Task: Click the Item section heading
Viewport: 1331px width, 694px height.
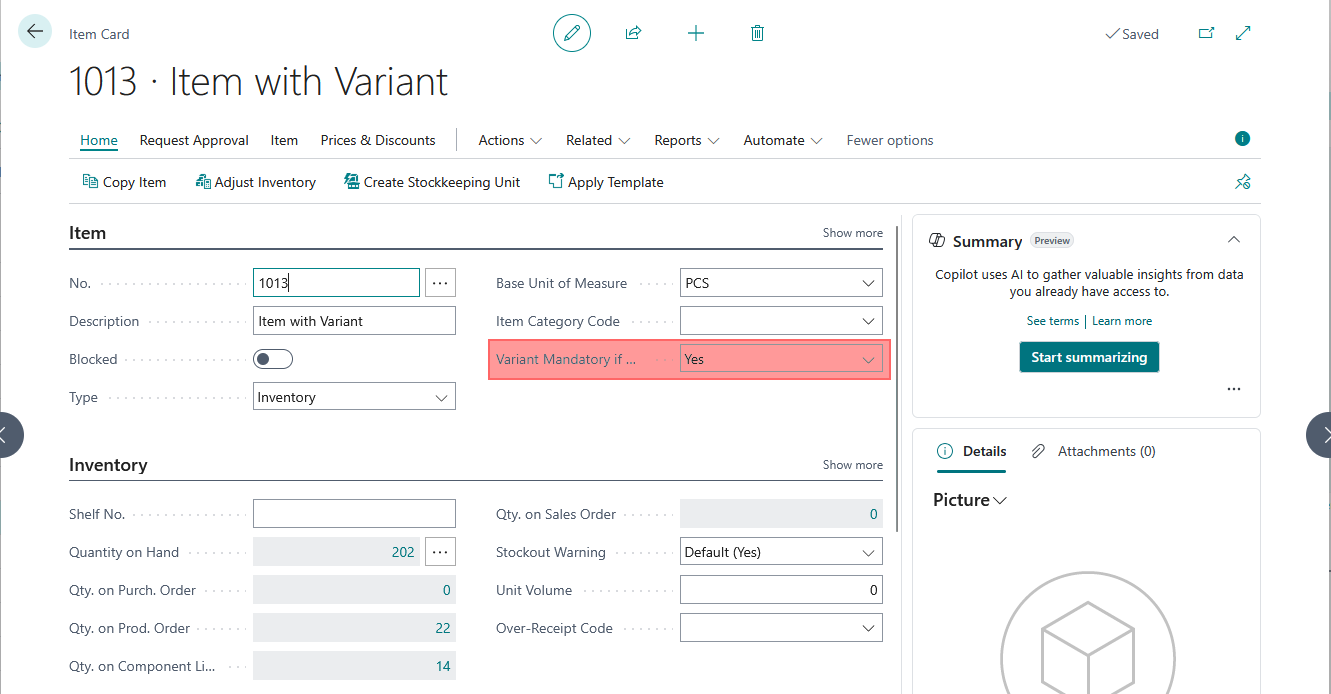Action: pyautogui.click(x=87, y=233)
